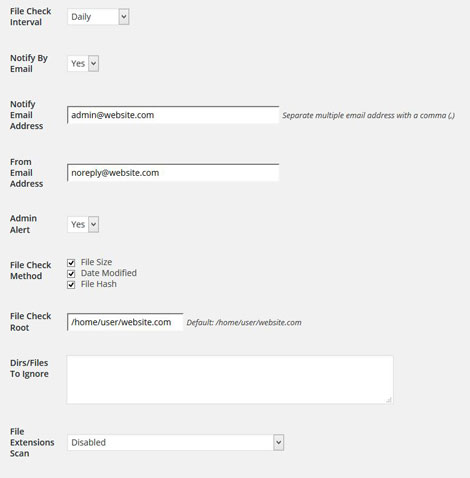Click the File Check Root path field
Viewport: 470px width, 478px height.
tap(125, 322)
